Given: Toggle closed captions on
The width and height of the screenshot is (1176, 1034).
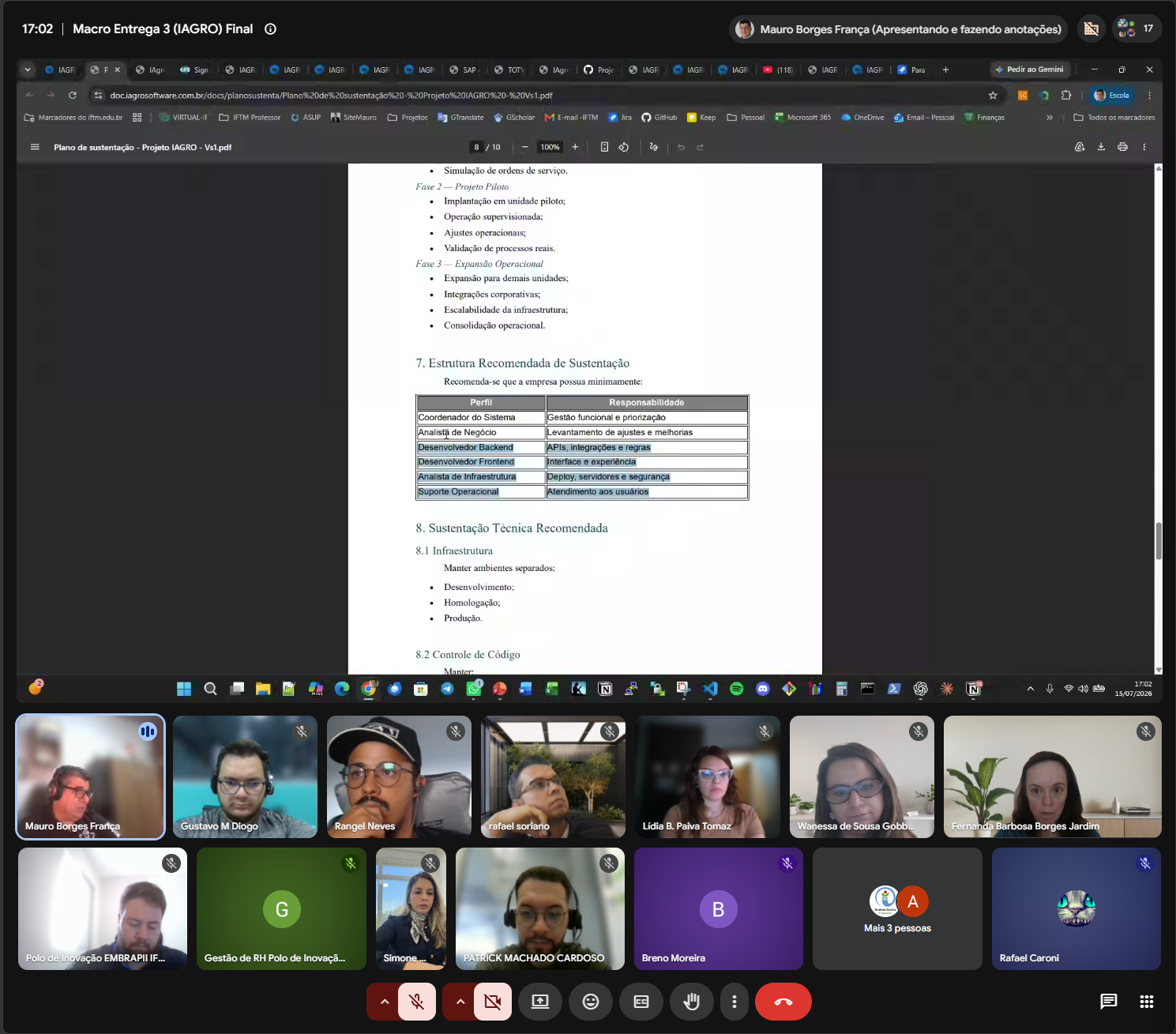Looking at the screenshot, I should (641, 1002).
